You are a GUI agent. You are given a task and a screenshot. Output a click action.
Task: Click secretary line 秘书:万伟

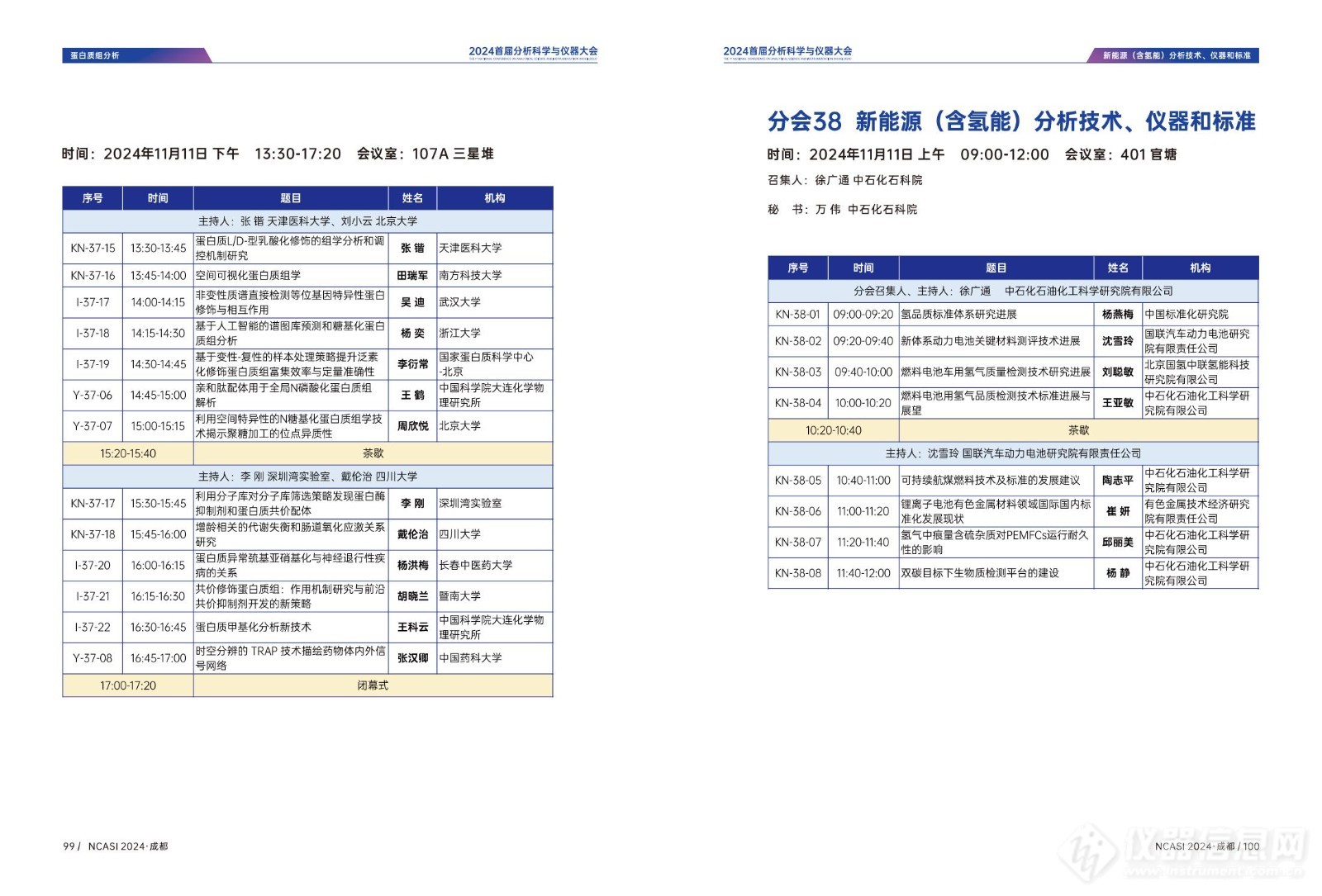point(842,210)
